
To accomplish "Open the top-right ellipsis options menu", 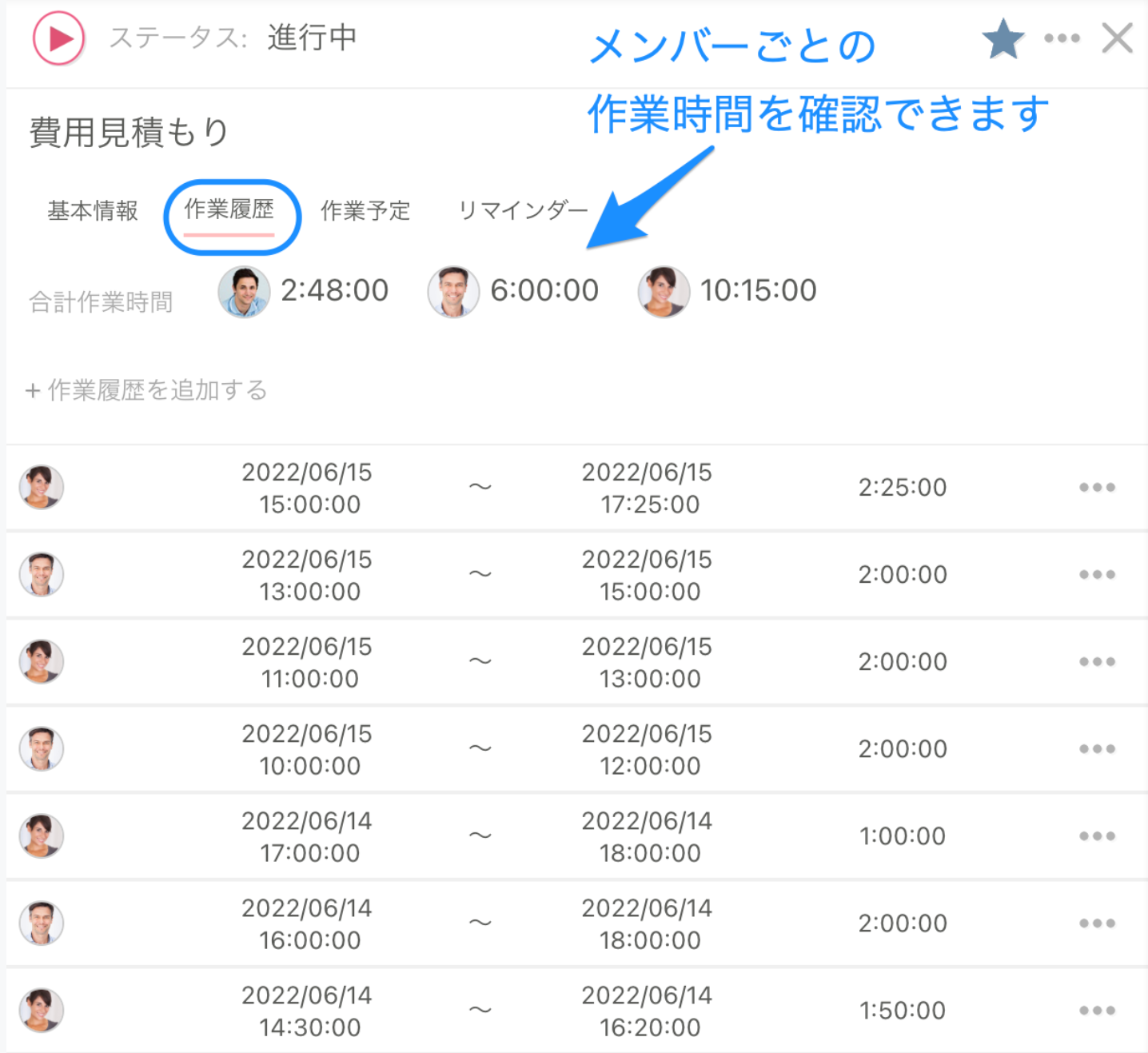I will (x=1062, y=38).
